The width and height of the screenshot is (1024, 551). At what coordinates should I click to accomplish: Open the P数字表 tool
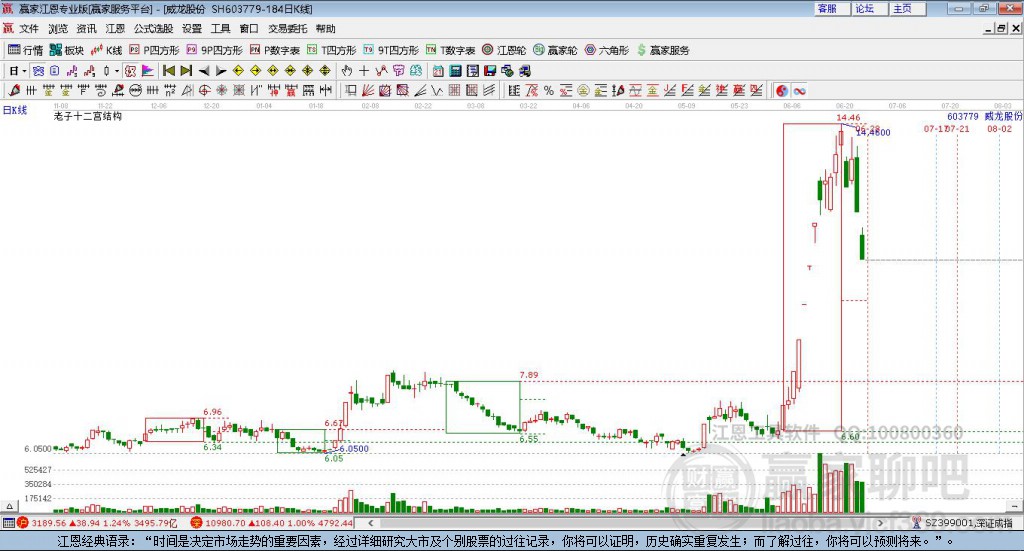(274, 50)
